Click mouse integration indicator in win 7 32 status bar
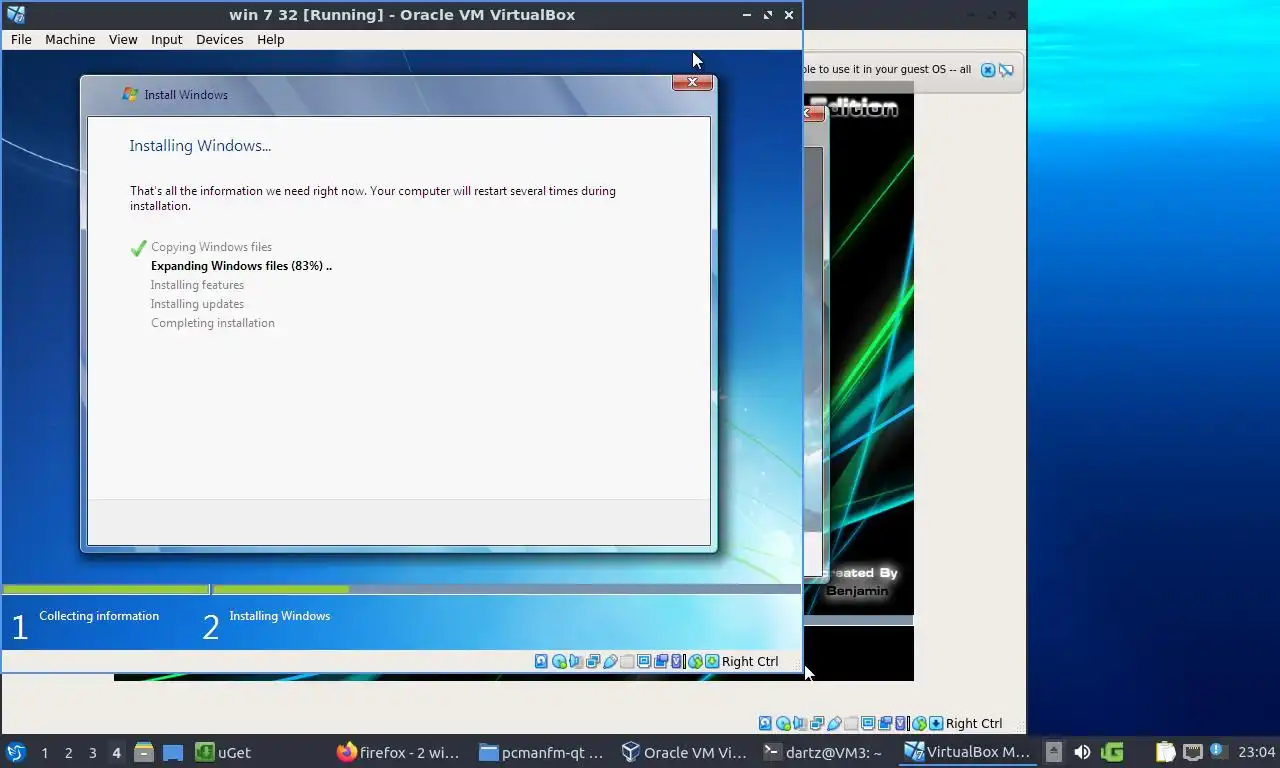Image resolution: width=1280 pixels, height=768 pixels. [x=695, y=661]
